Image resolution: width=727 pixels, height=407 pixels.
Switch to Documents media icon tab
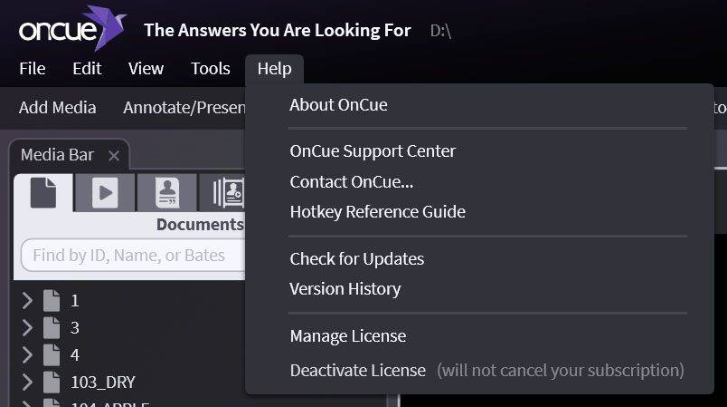coord(43,192)
